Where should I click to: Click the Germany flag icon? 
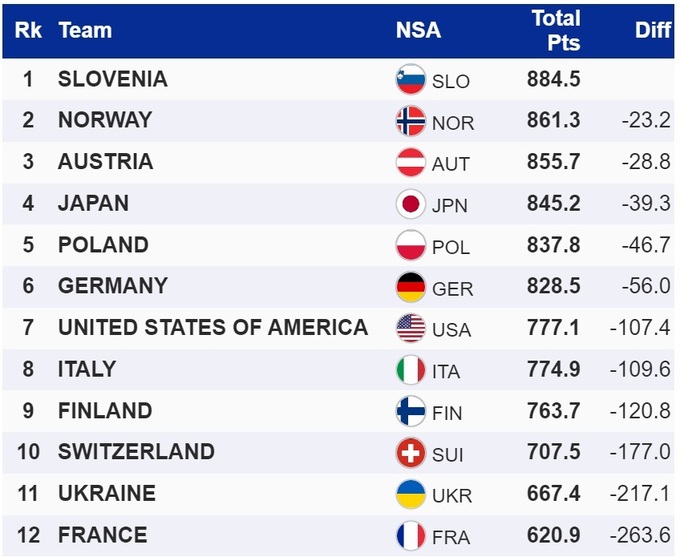(x=411, y=287)
